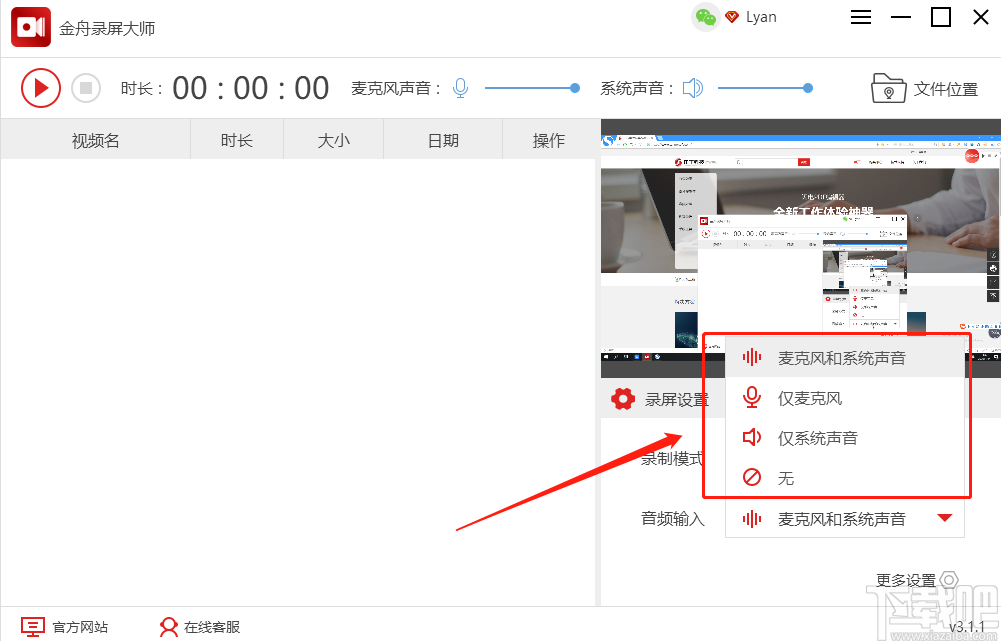Select the microphone volume icon
Viewport: 1001px width, 641px height.
click(x=460, y=88)
